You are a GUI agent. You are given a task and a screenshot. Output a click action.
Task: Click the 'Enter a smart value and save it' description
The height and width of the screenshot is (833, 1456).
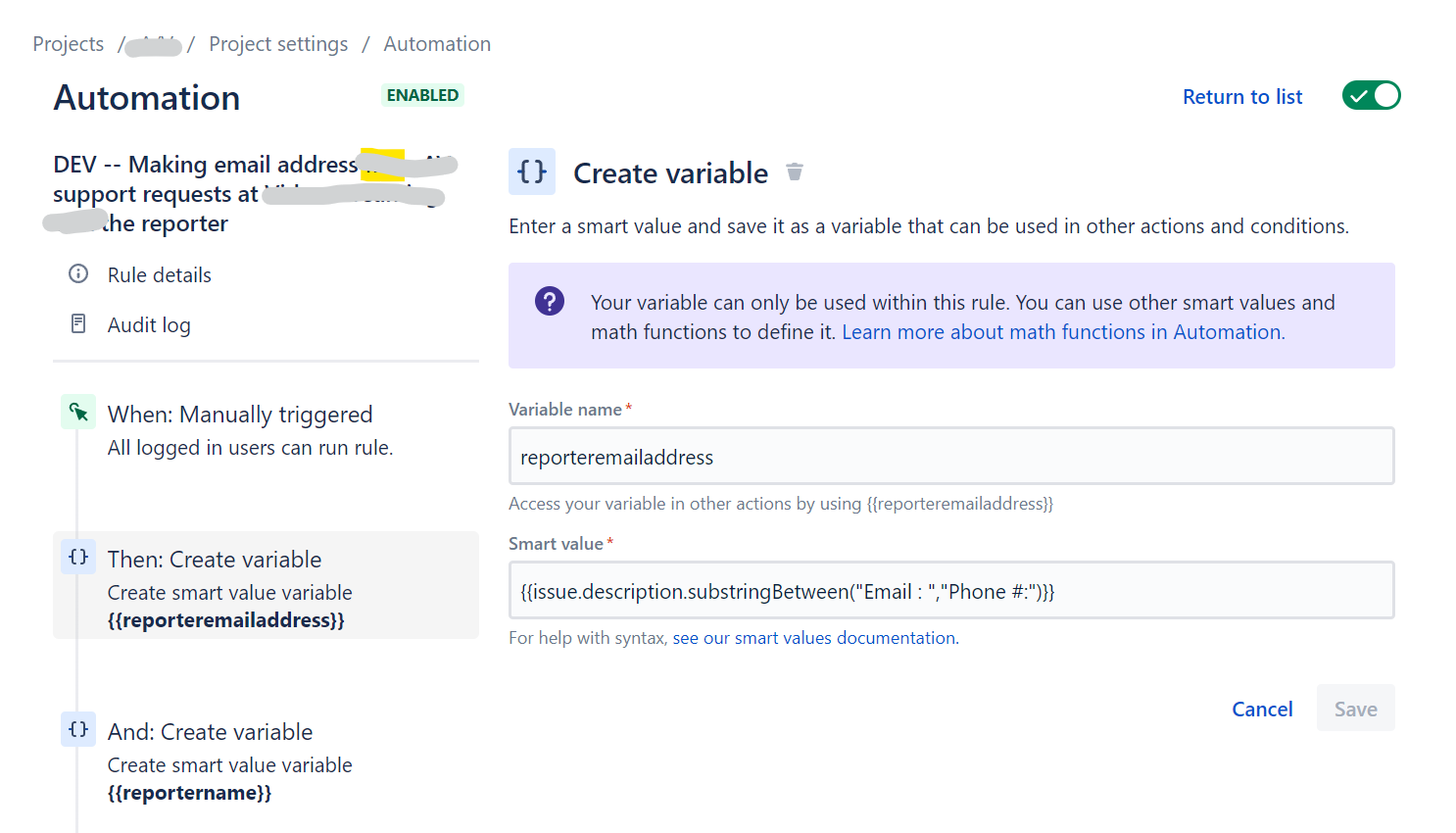coord(929,226)
